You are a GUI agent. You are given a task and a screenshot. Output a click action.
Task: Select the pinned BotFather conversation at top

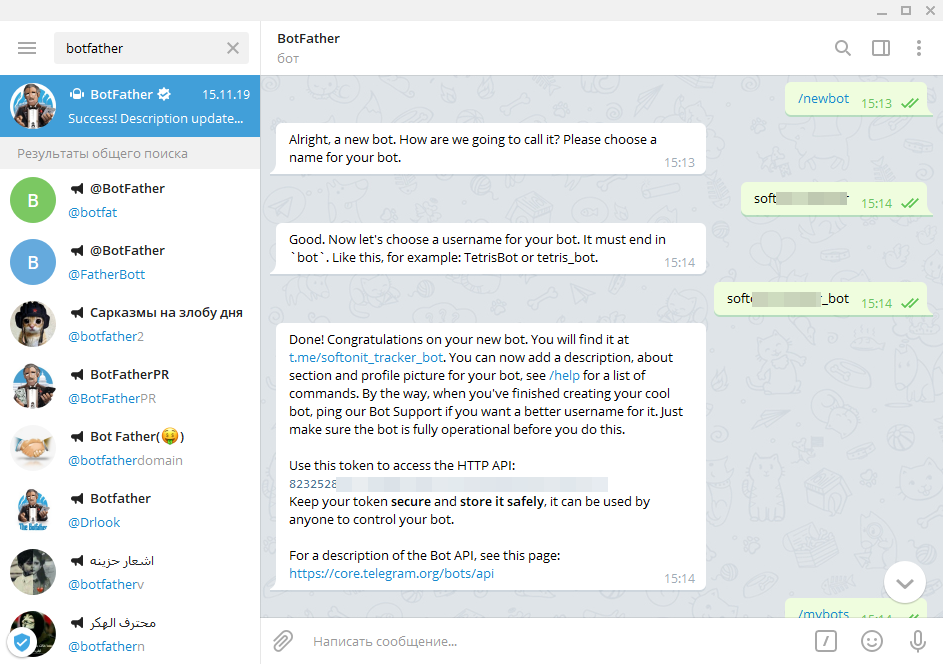tap(130, 106)
